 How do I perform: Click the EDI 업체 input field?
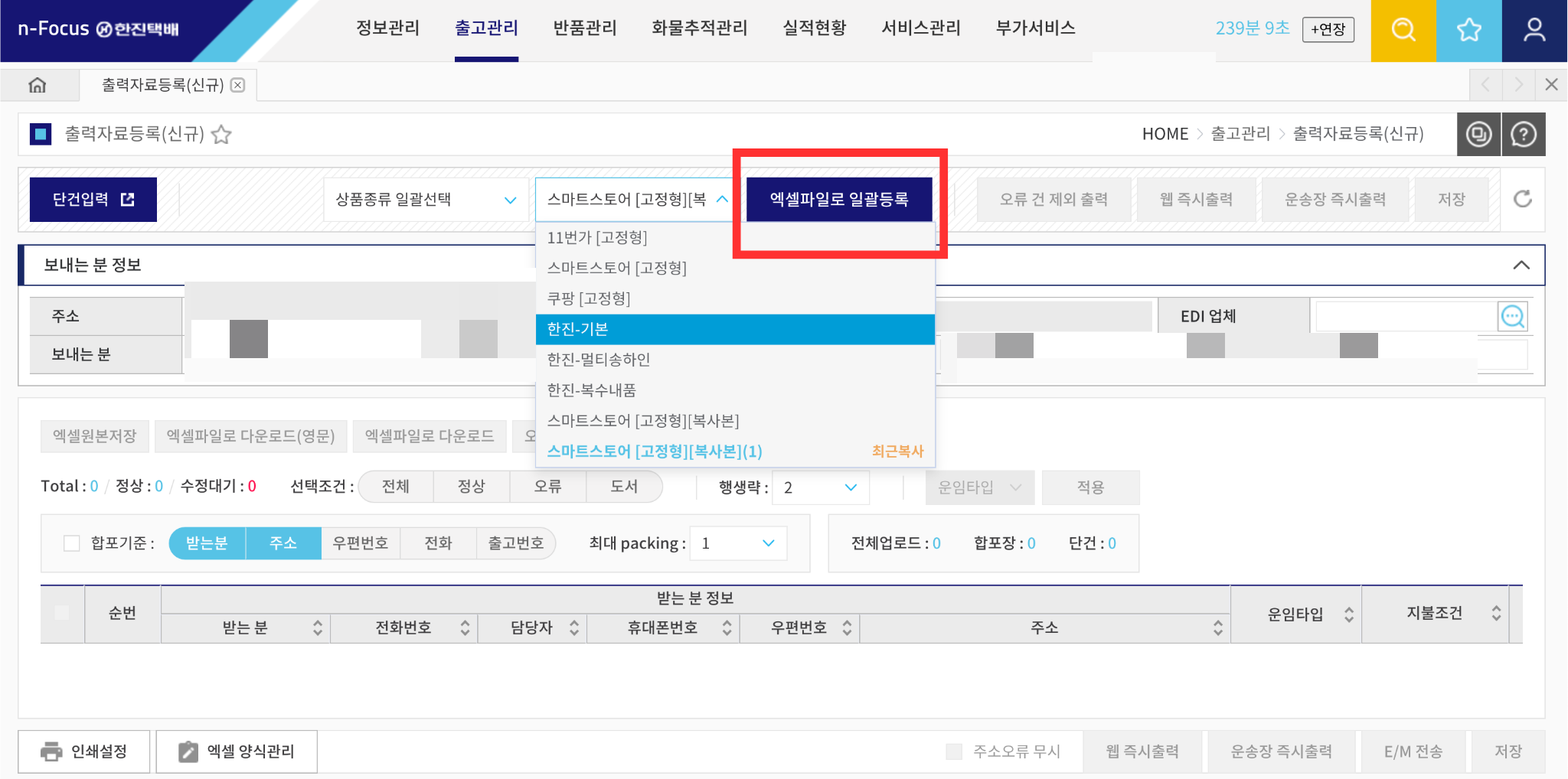(1406, 316)
